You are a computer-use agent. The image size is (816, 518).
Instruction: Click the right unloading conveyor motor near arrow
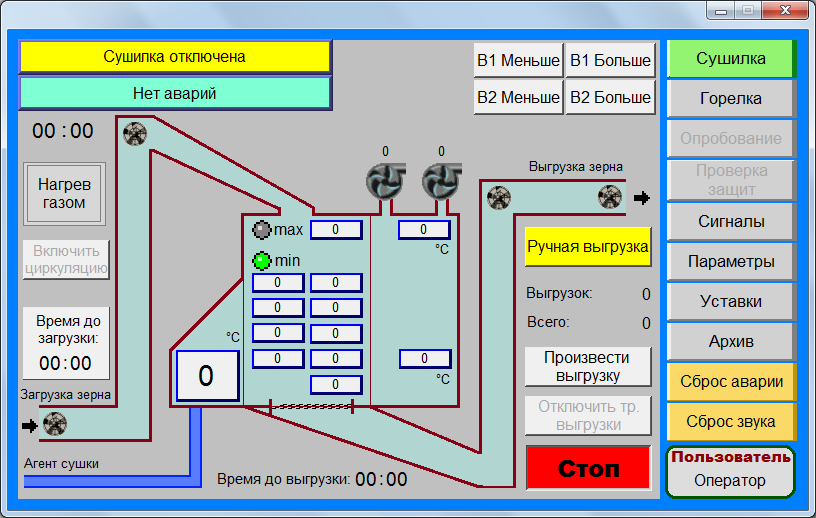[x=609, y=197]
